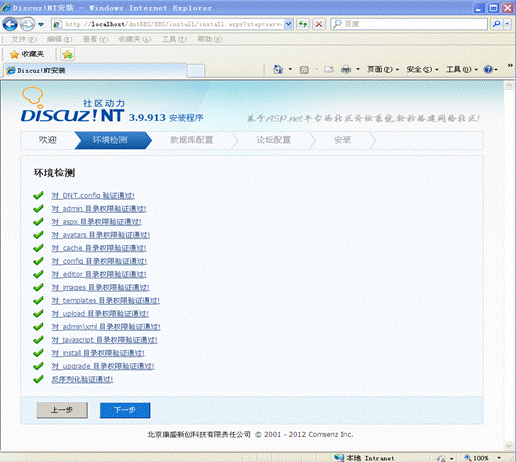Click the upgrade directory permission link
The image size is (516, 462).
pyautogui.click(x=103, y=366)
